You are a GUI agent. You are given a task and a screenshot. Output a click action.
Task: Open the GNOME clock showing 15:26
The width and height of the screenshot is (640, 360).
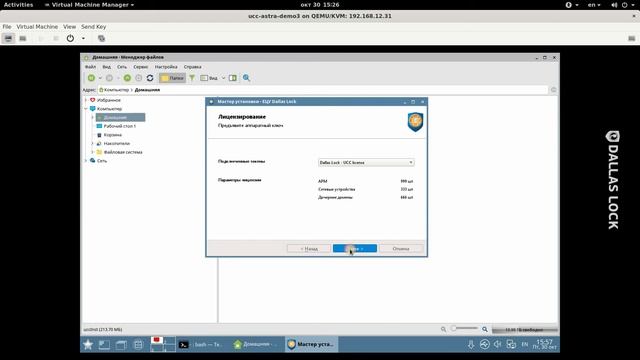pyautogui.click(x=320, y=5)
